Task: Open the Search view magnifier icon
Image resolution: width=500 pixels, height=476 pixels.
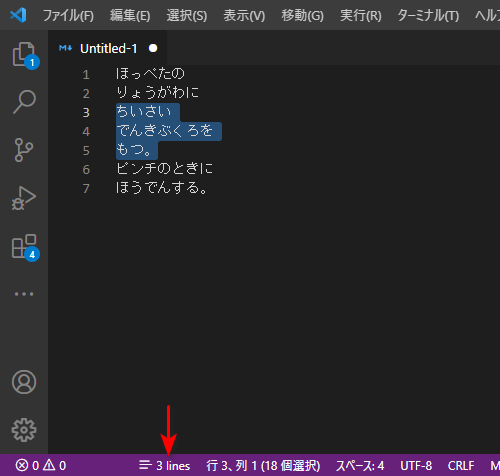Action: 24,102
